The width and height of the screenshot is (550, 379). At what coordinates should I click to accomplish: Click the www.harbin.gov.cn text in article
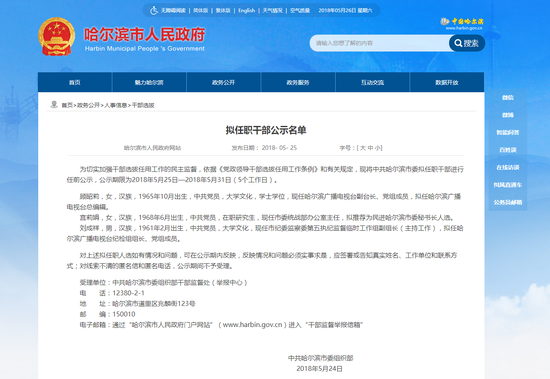[253, 325]
